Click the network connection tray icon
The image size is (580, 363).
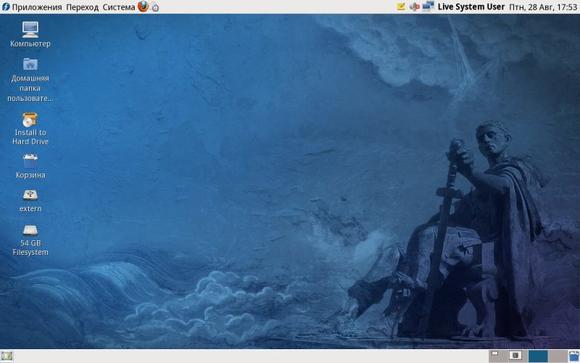point(428,6)
